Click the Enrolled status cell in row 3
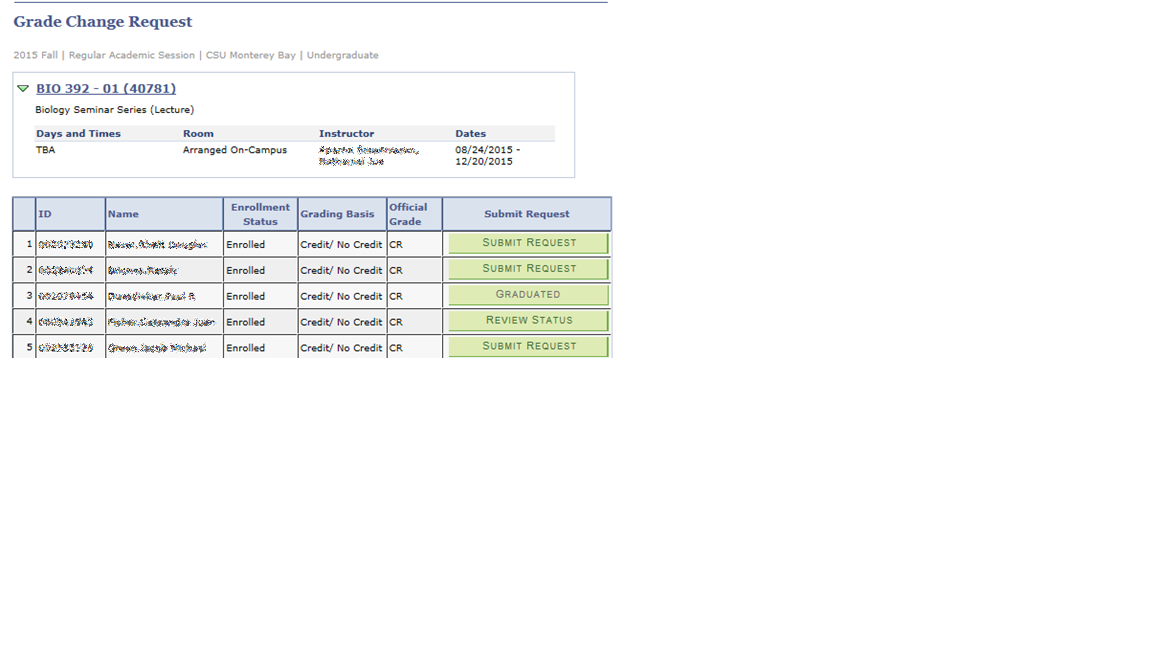1152x648 pixels. pos(246,295)
